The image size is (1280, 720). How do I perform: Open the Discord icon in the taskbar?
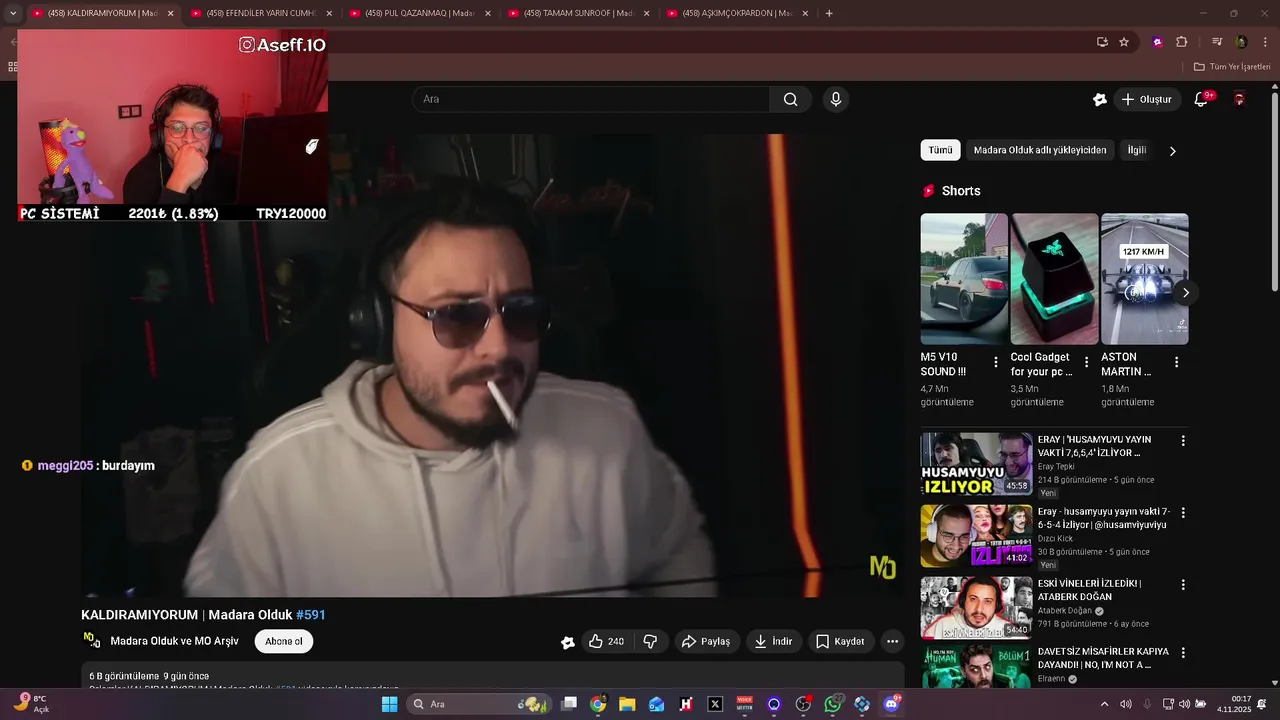point(892,704)
